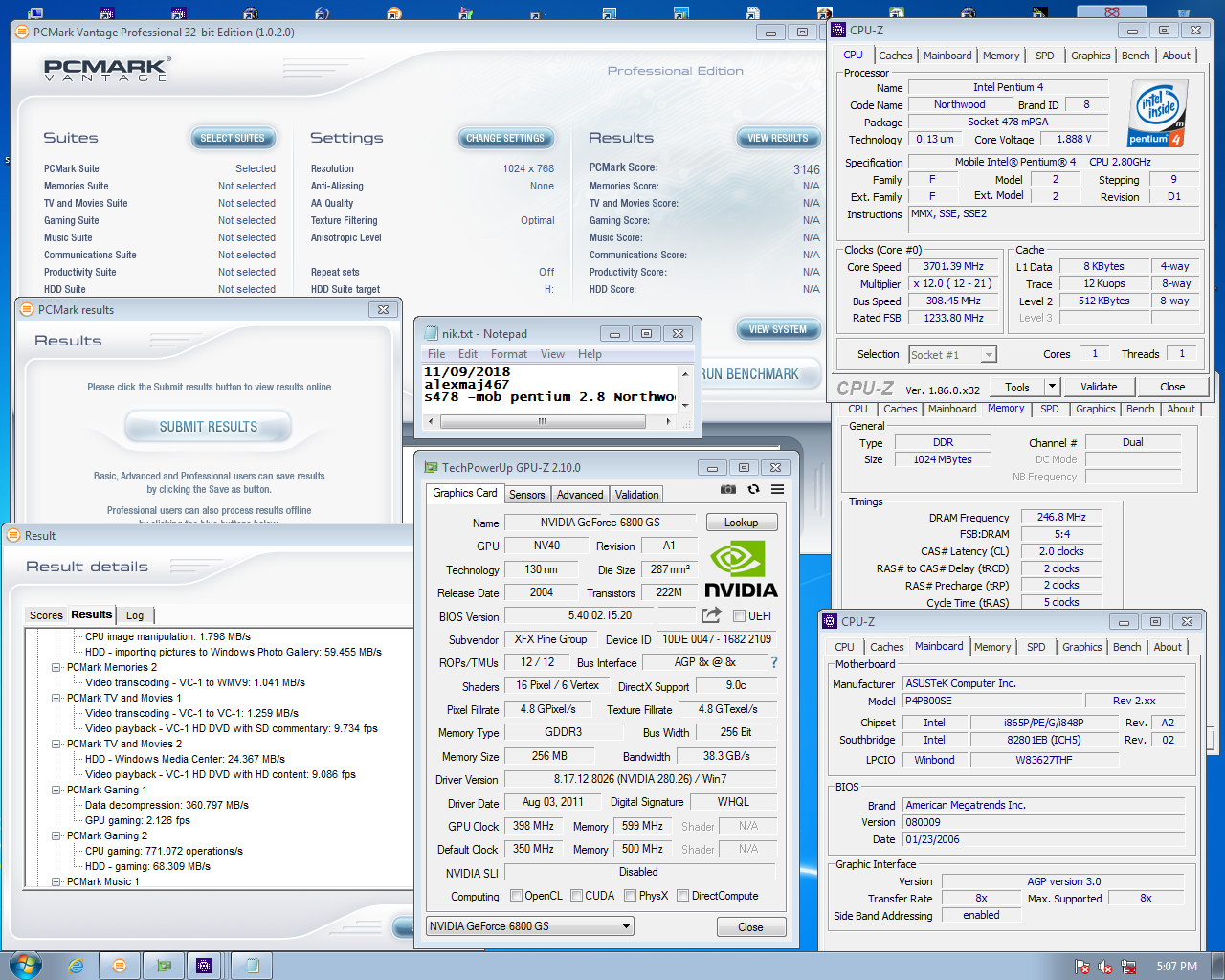Open the SPD tab in CPU-Z Mainboard window
The image size is (1225, 980).
coord(1036,647)
